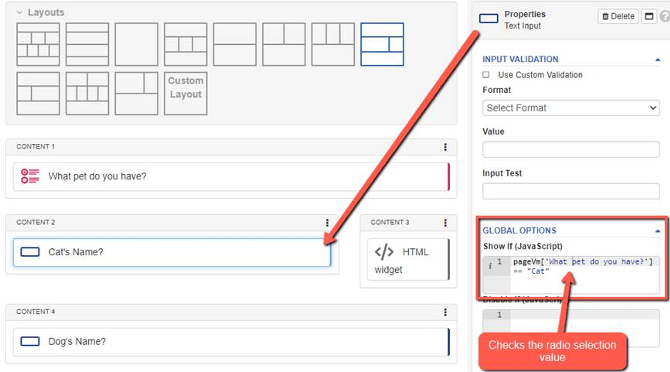Click the Input Test field
The image size is (670, 372).
571,191
